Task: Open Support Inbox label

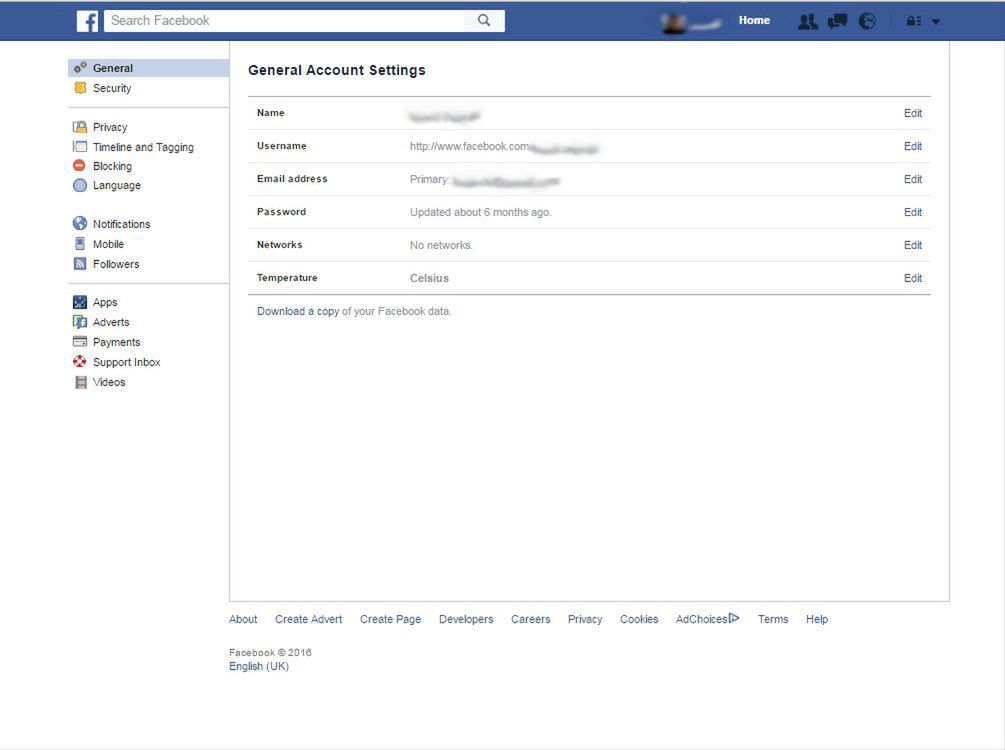Action: pos(126,362)
